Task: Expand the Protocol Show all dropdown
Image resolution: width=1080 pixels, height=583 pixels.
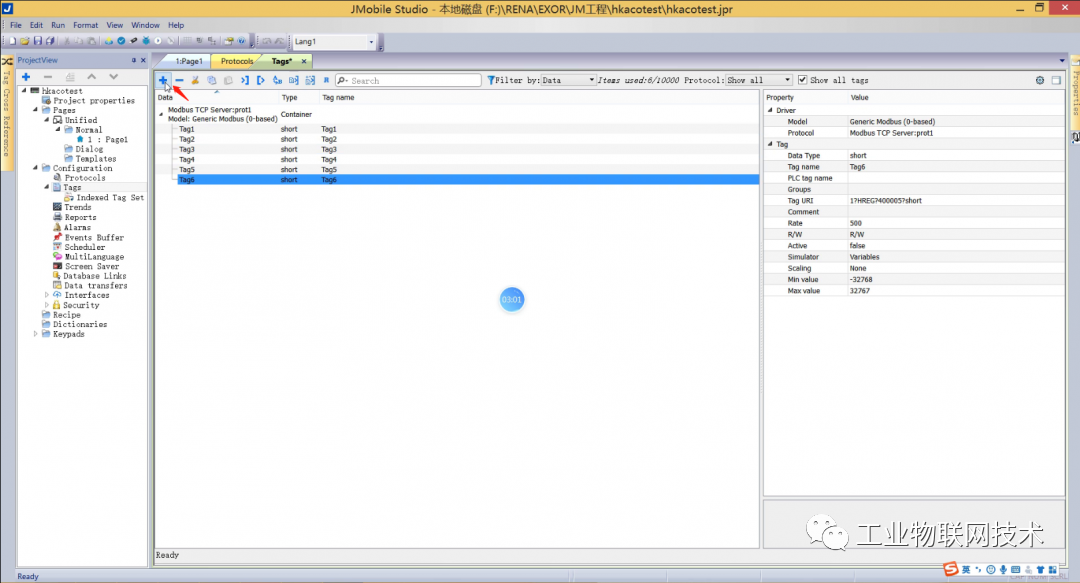Action: click(789, 80)
